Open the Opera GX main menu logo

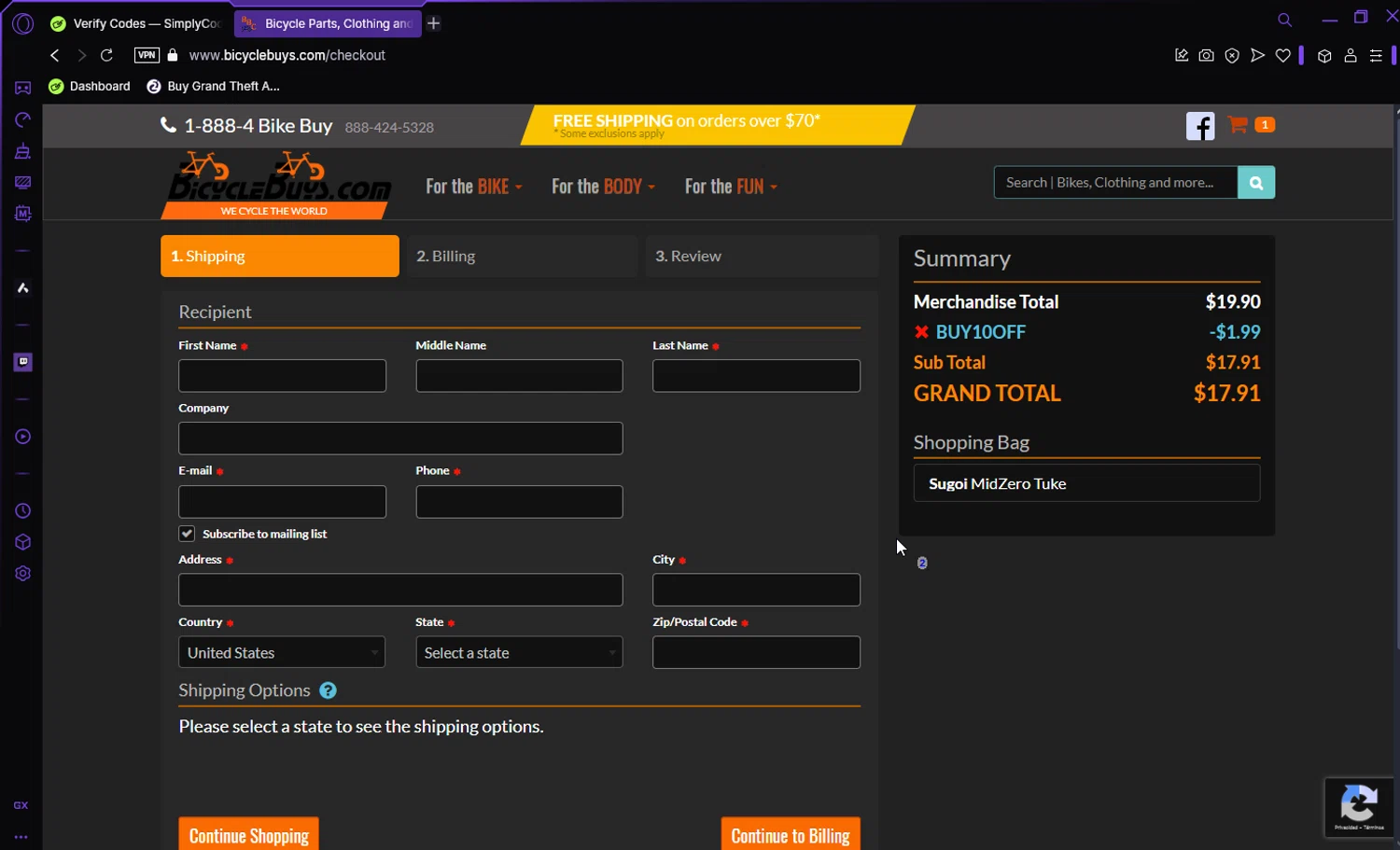tap(22, 23)
